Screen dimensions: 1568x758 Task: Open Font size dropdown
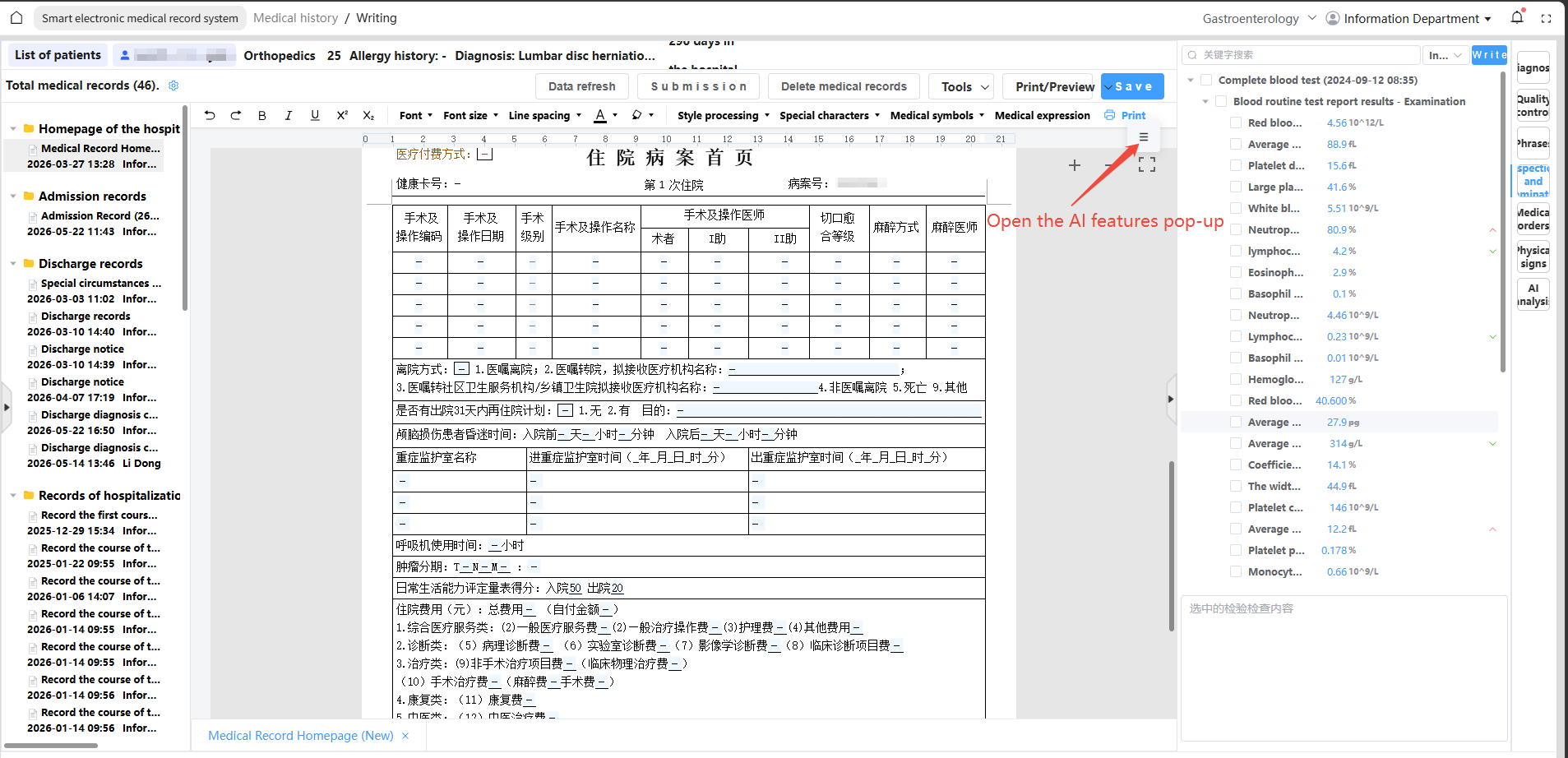pyautogui.click(x=470, y=115)
